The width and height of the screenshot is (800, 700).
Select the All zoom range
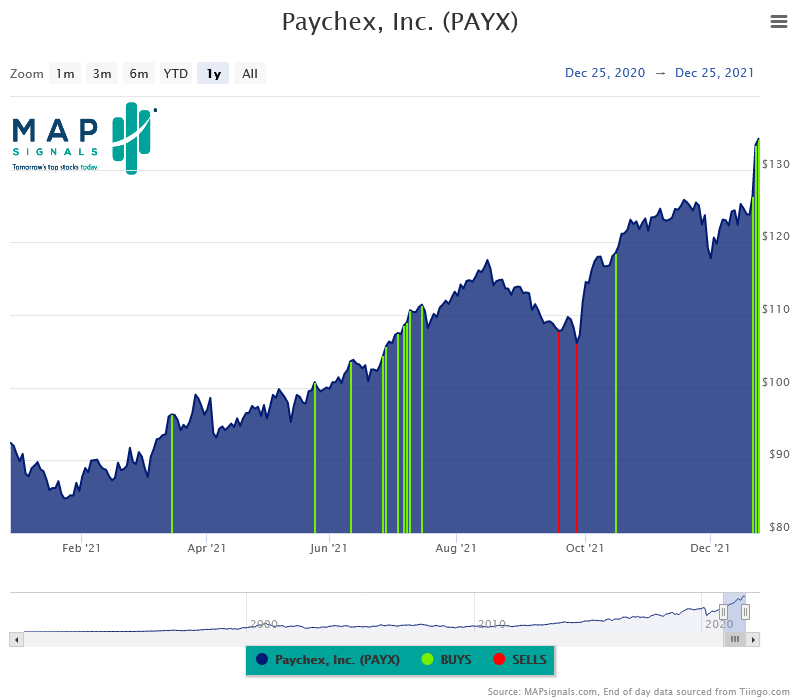pos(249,73)
